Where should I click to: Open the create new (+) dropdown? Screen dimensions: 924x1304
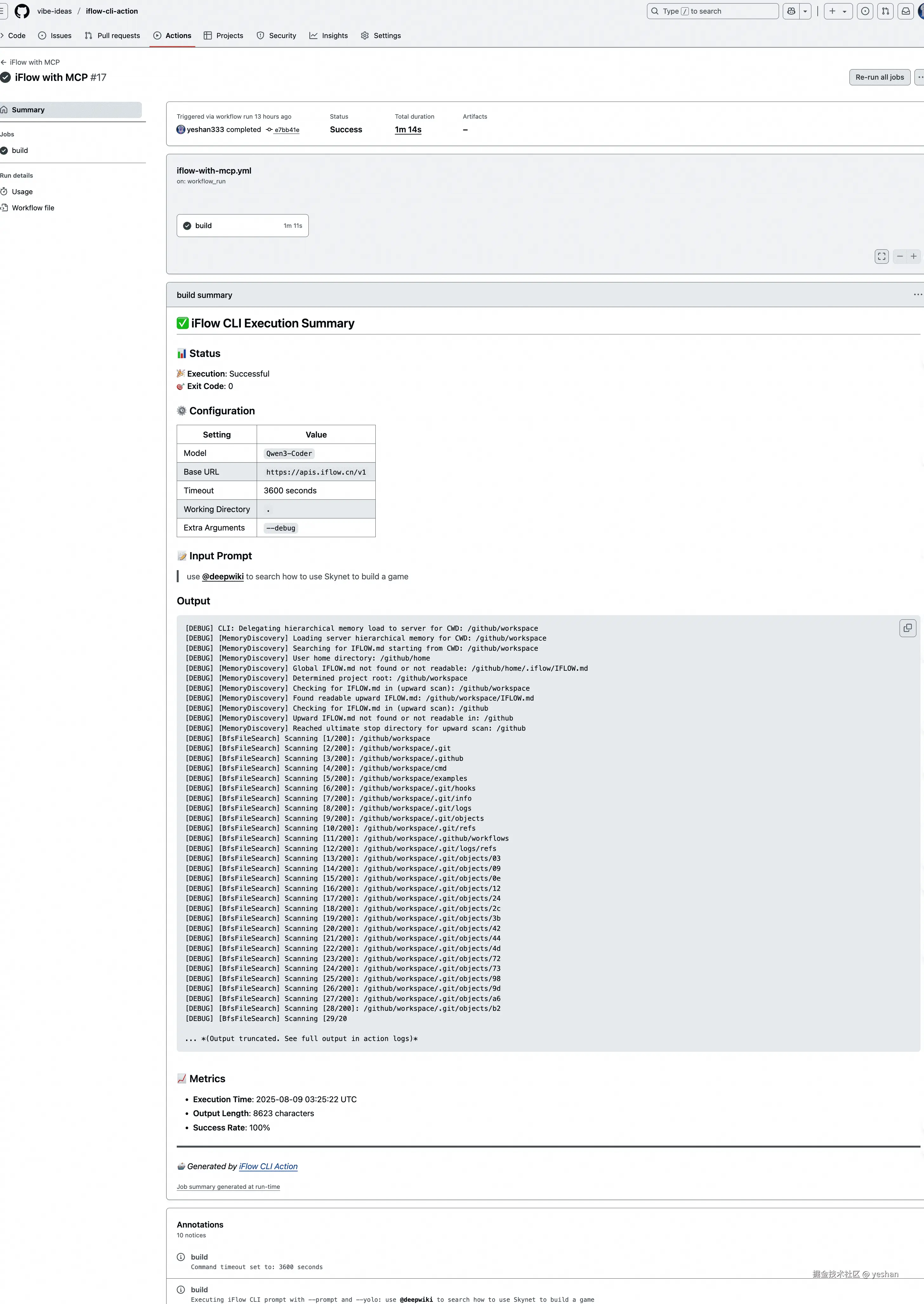click(x=837, y=11)
